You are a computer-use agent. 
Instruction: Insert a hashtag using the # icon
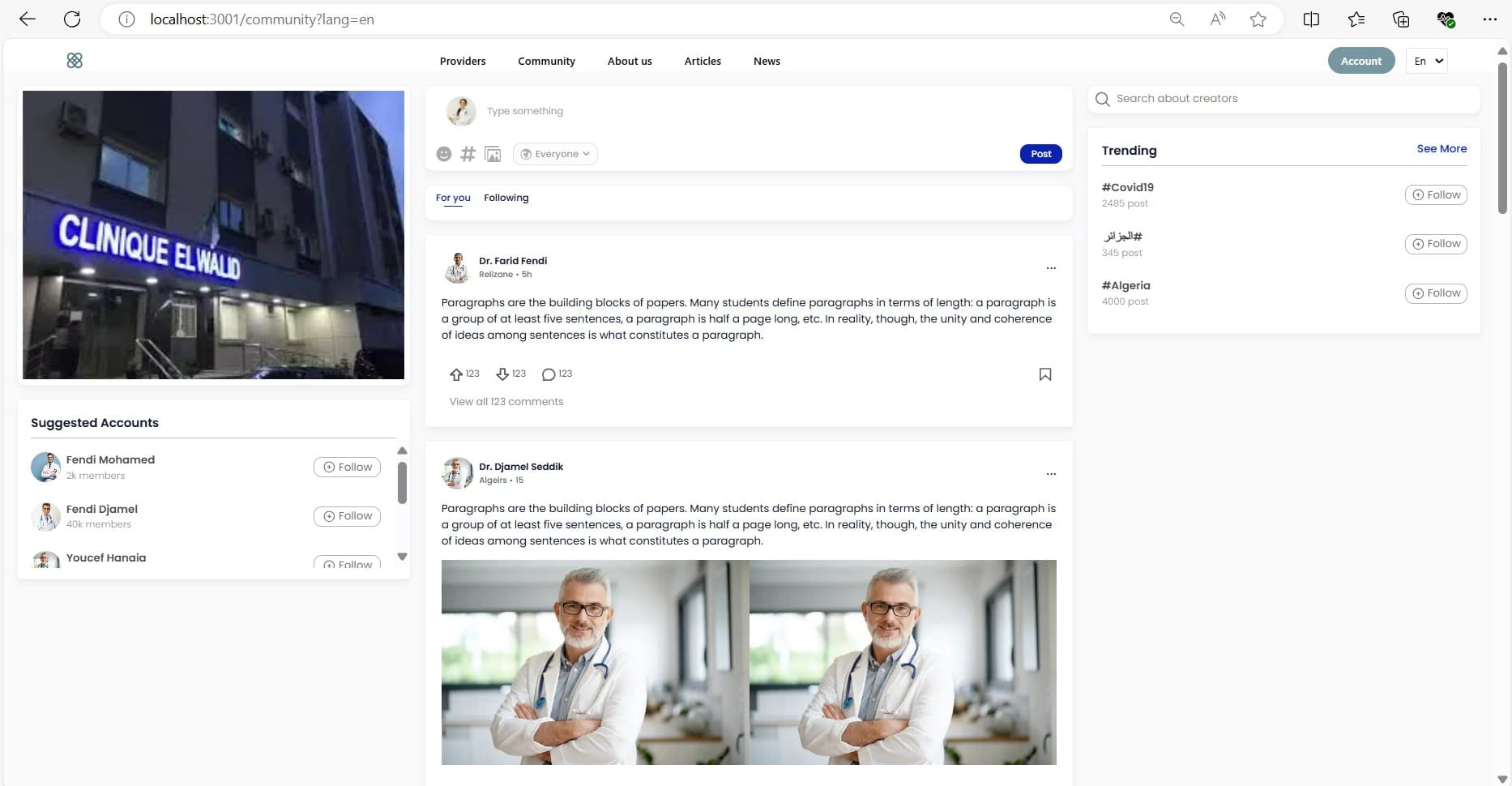[x=468, y=154]
